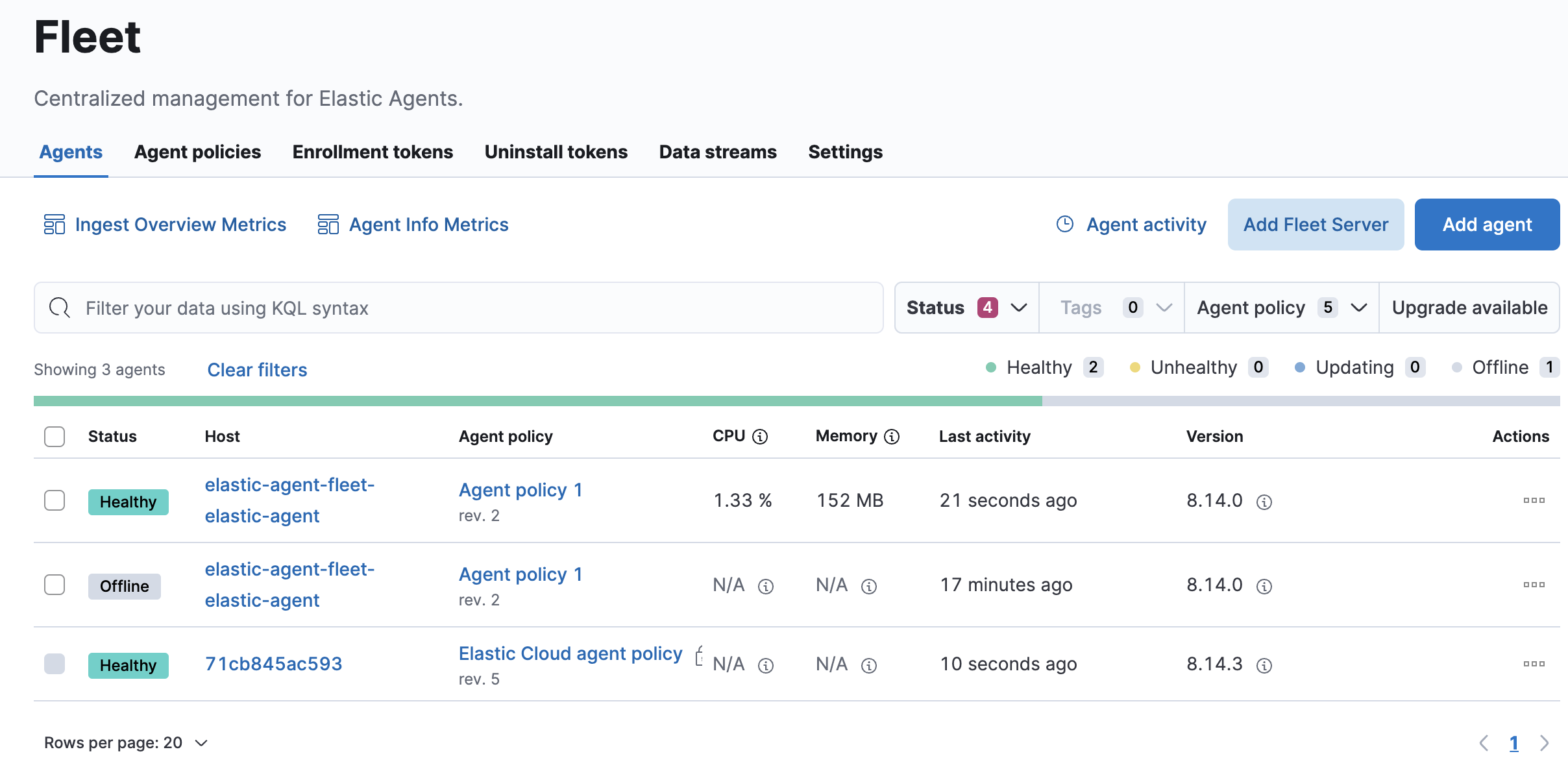The width and height of the screenshot is (1568, 767).
Task: Click the Clear filters link
Action: click(257, 370)
